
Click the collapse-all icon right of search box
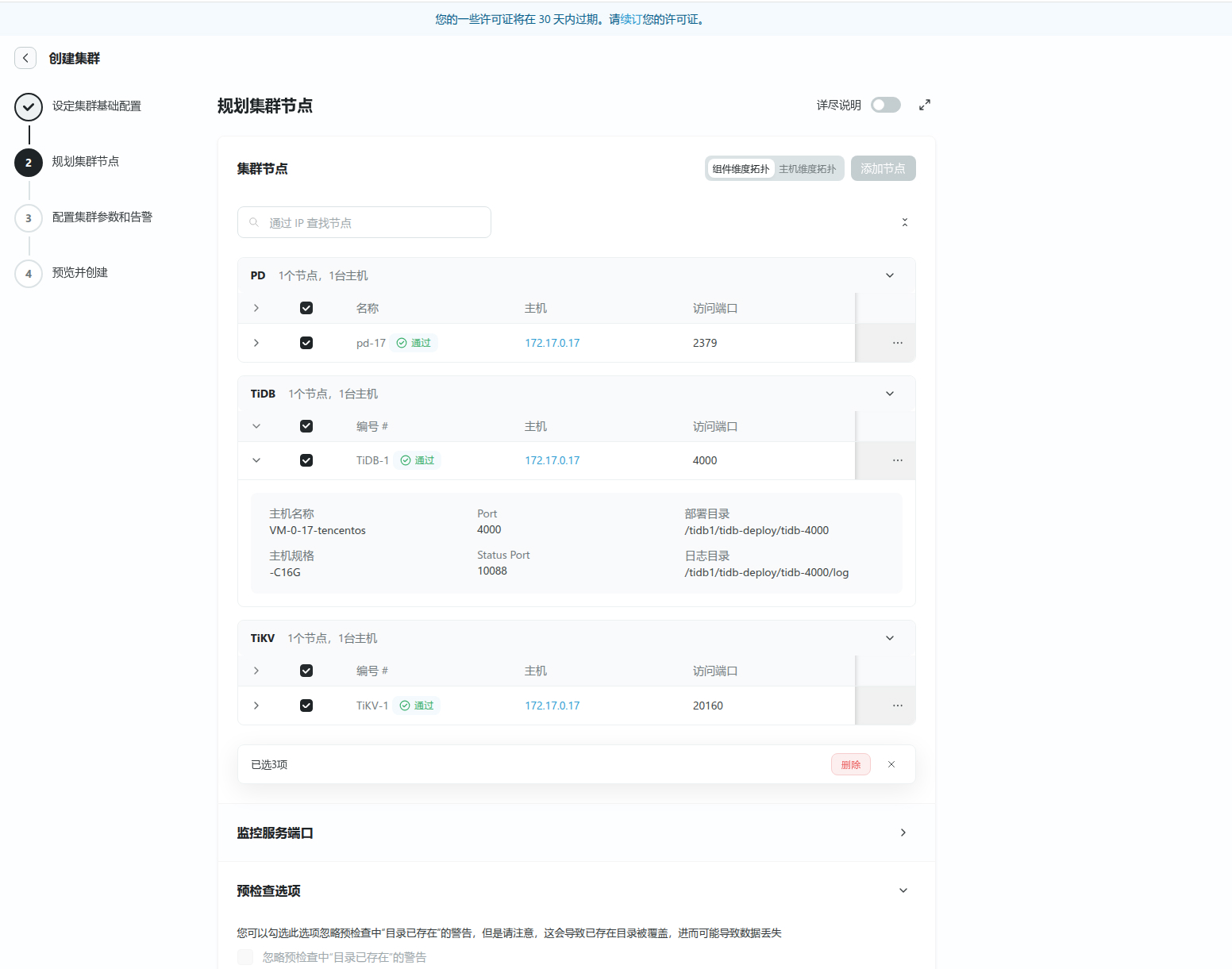click(905, 222)
